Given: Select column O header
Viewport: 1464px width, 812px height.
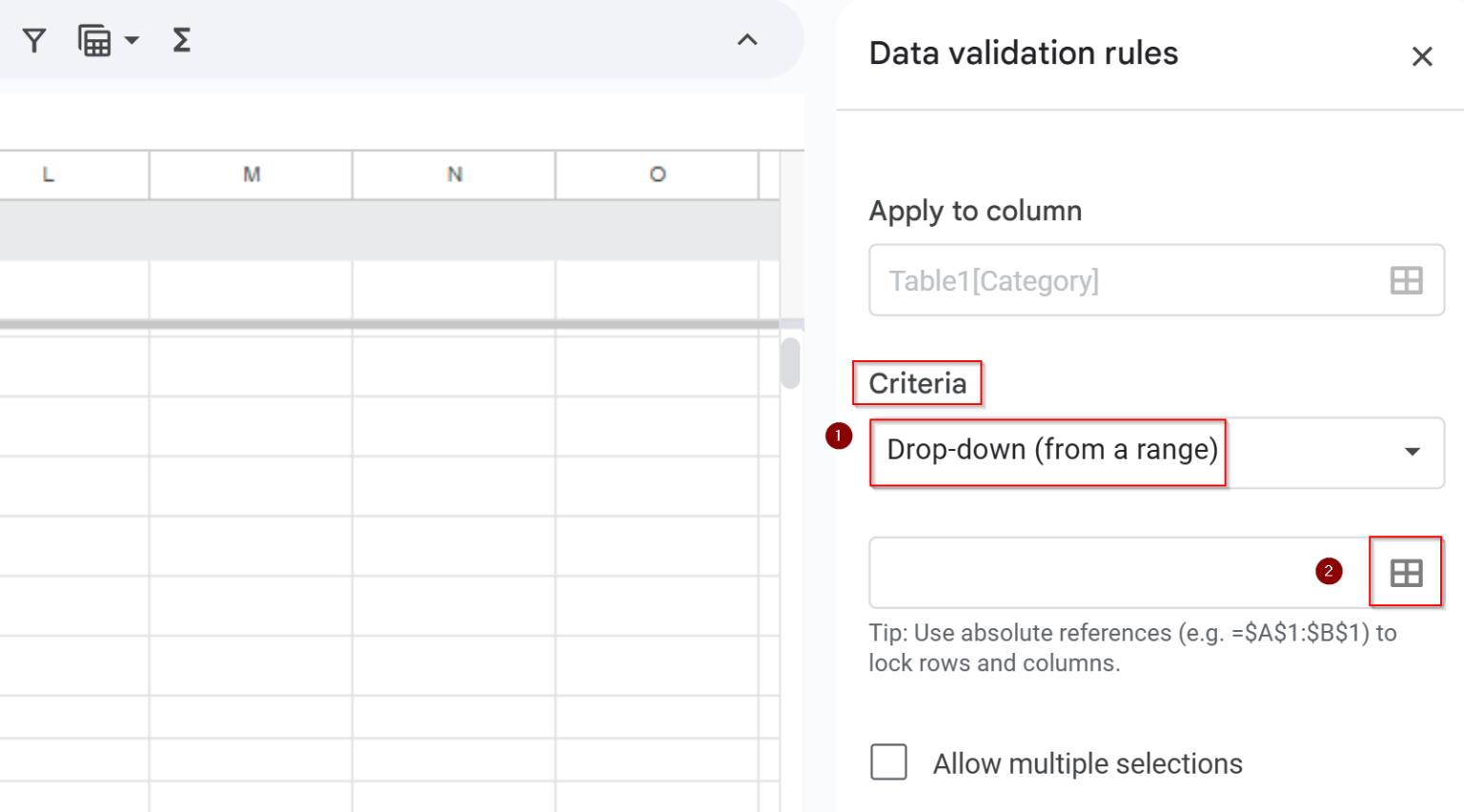Looking at the screenshot, I should click(658, 173).
